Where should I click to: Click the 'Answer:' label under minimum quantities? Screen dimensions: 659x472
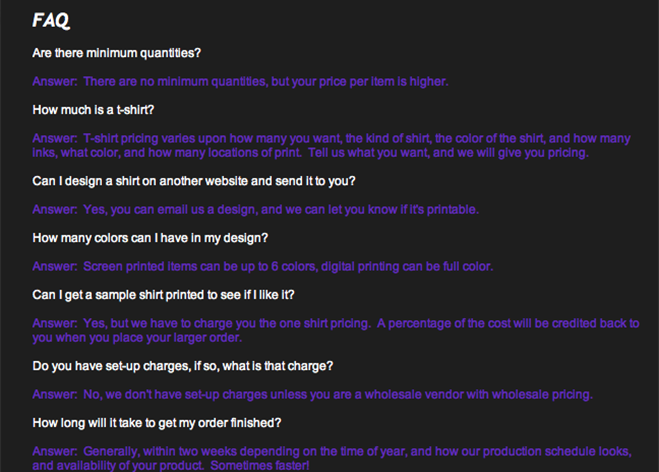(x=55, y=82)
